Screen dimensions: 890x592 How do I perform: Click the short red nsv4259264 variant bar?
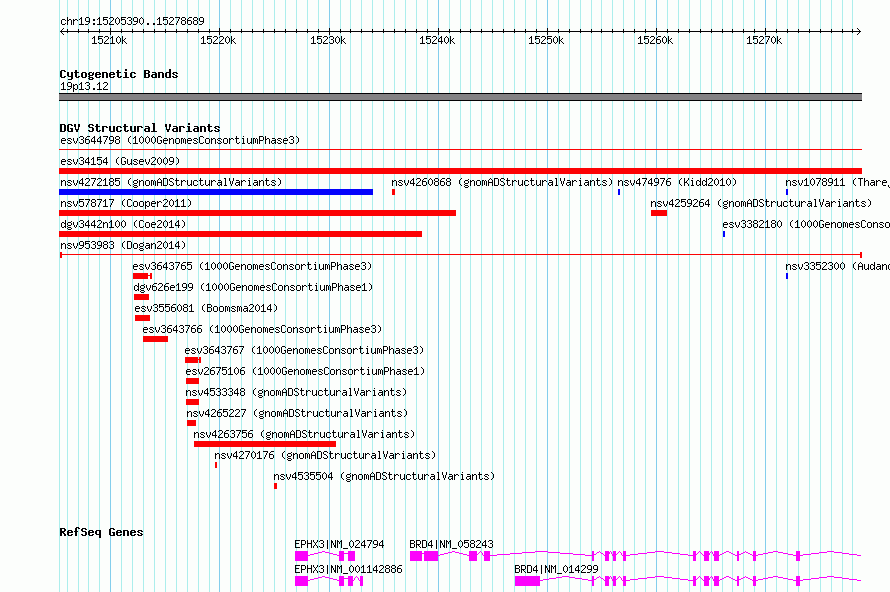[659, 213]
